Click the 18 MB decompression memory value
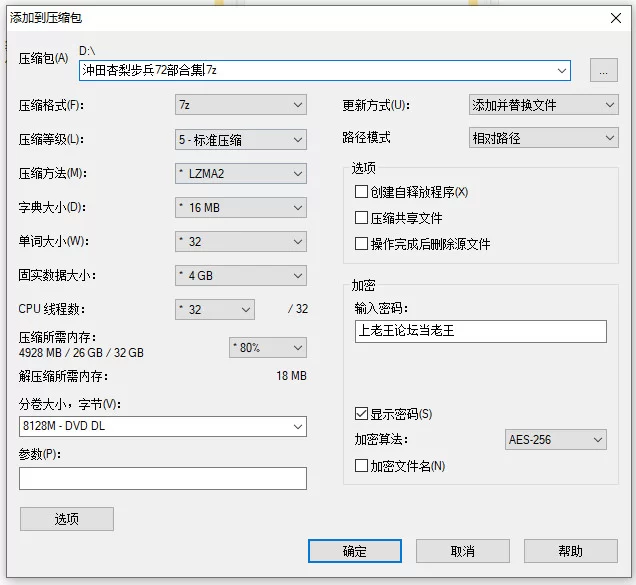Image resolution: width=636 pixels, height=585 pixels. (291, 376)
